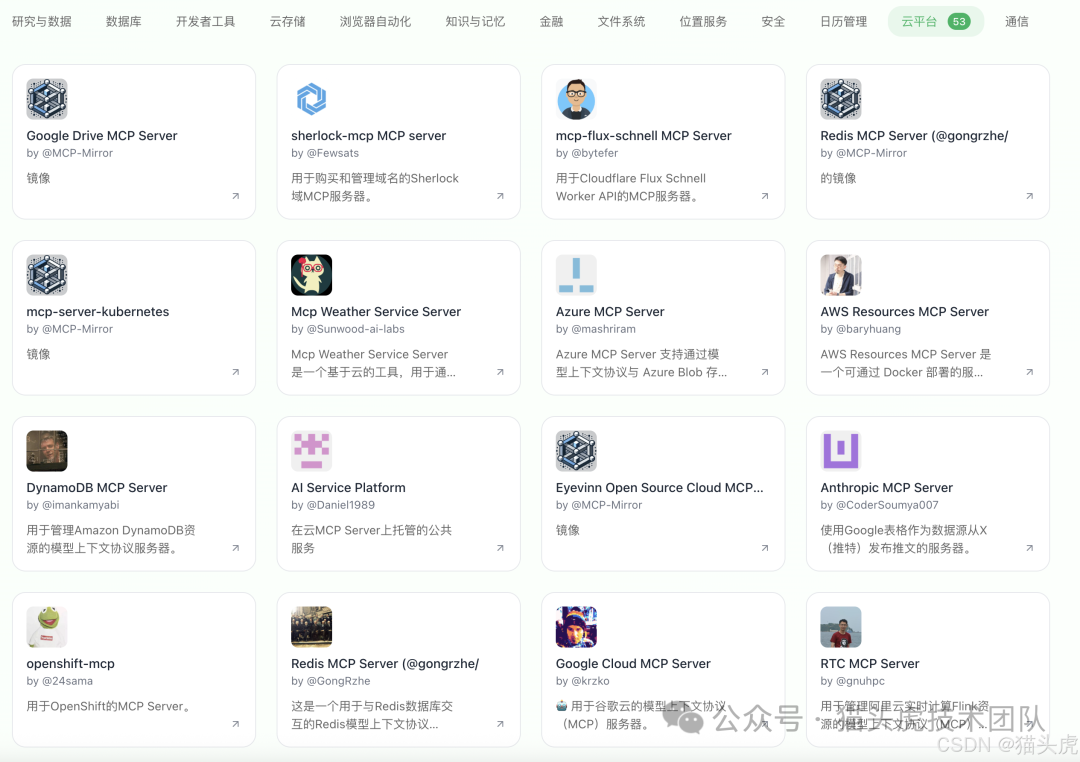The width and height of the screenshot is (1080, 762).
Task: Open the openshift-mcp title link
Action: [70, 663]
